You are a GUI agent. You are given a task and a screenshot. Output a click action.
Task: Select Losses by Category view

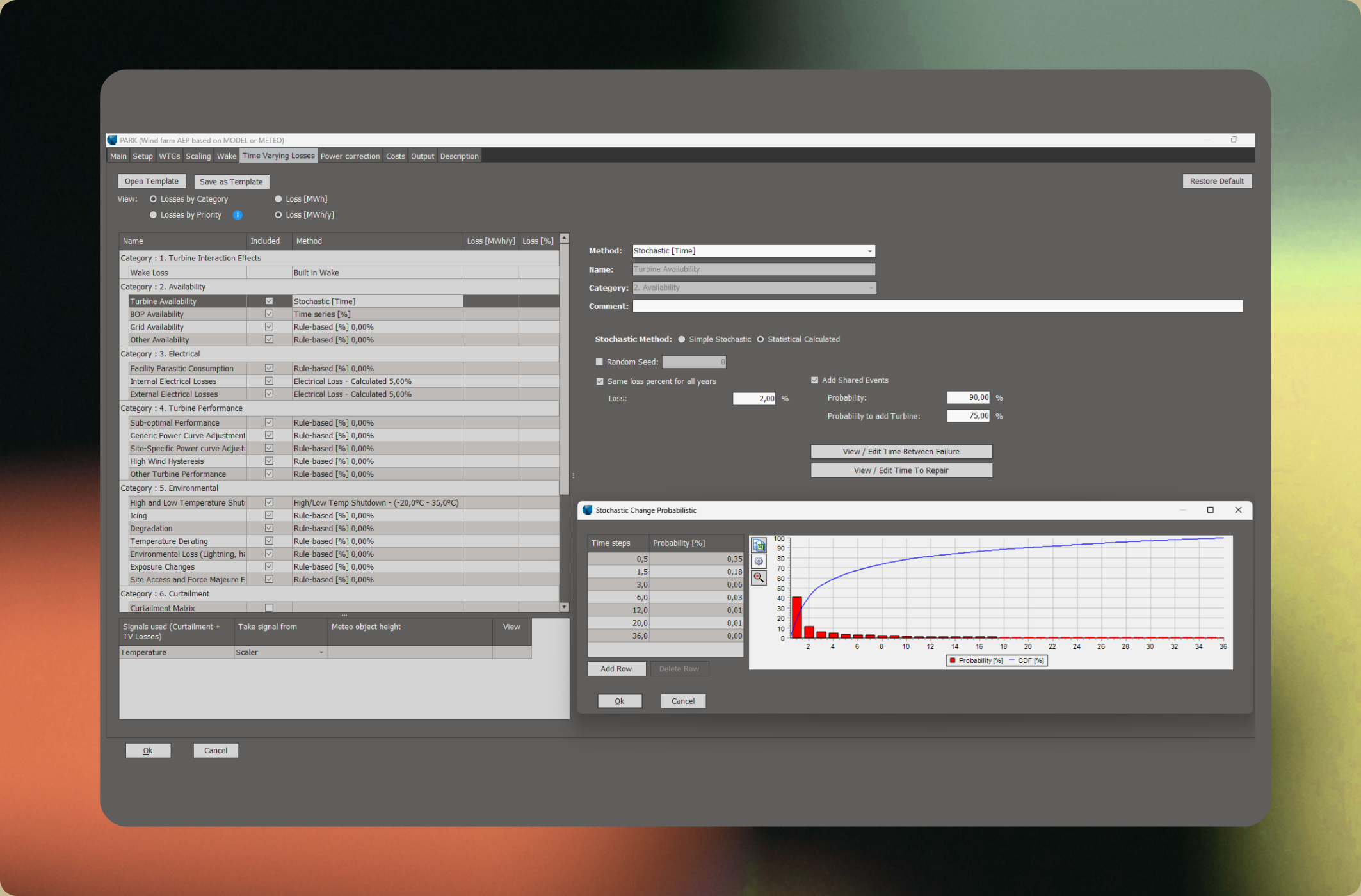coord(153,199)
